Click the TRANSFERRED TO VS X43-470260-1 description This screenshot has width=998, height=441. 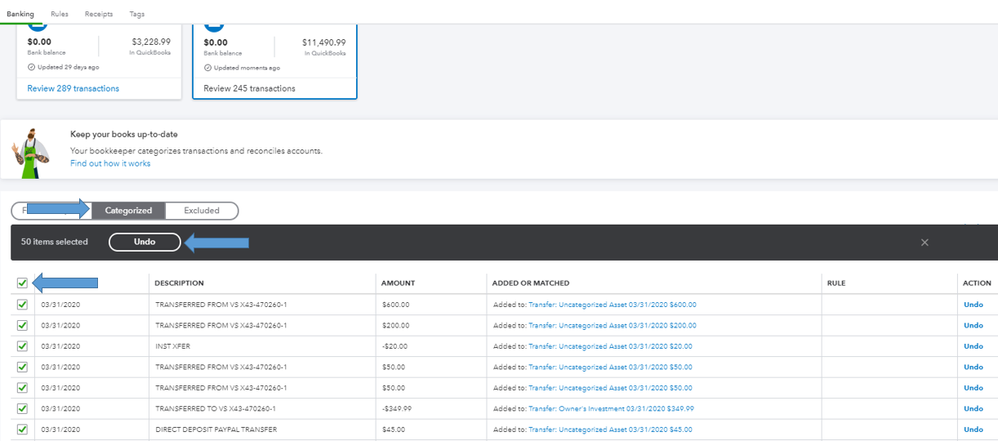pyautogui.click(x=216, y=409)
